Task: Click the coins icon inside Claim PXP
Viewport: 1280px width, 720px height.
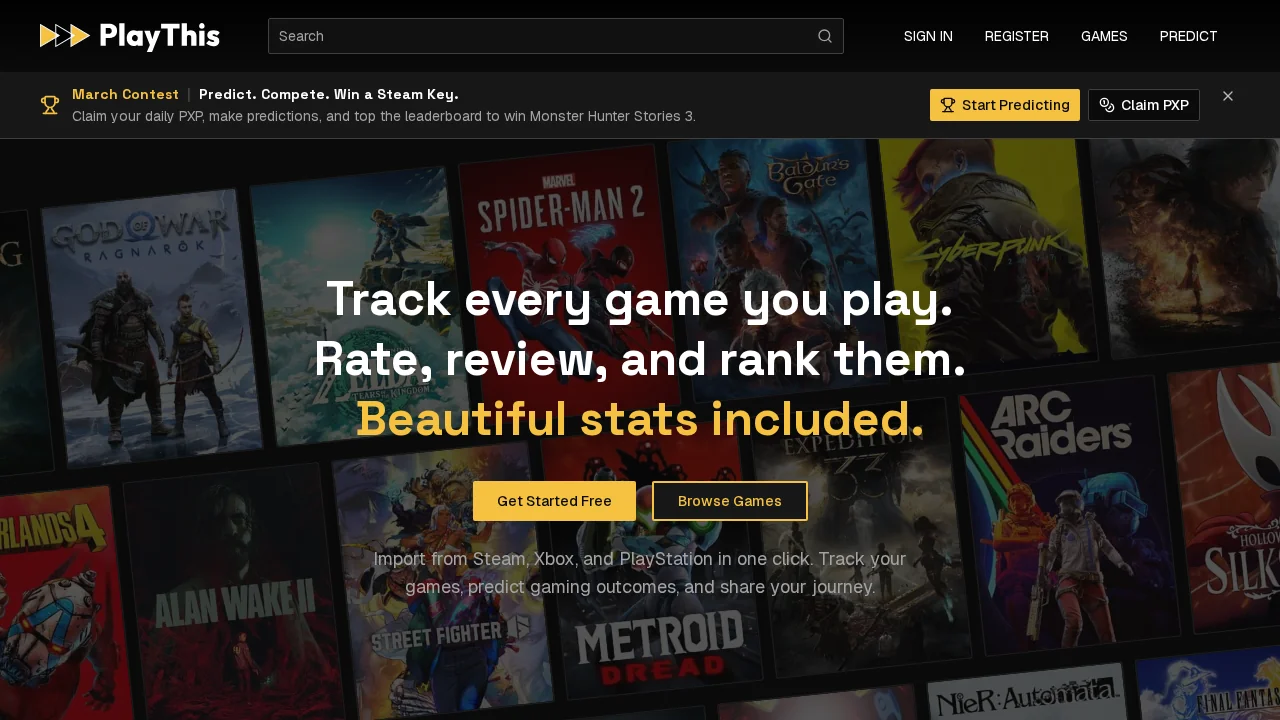Action: tap(1106, 105)
